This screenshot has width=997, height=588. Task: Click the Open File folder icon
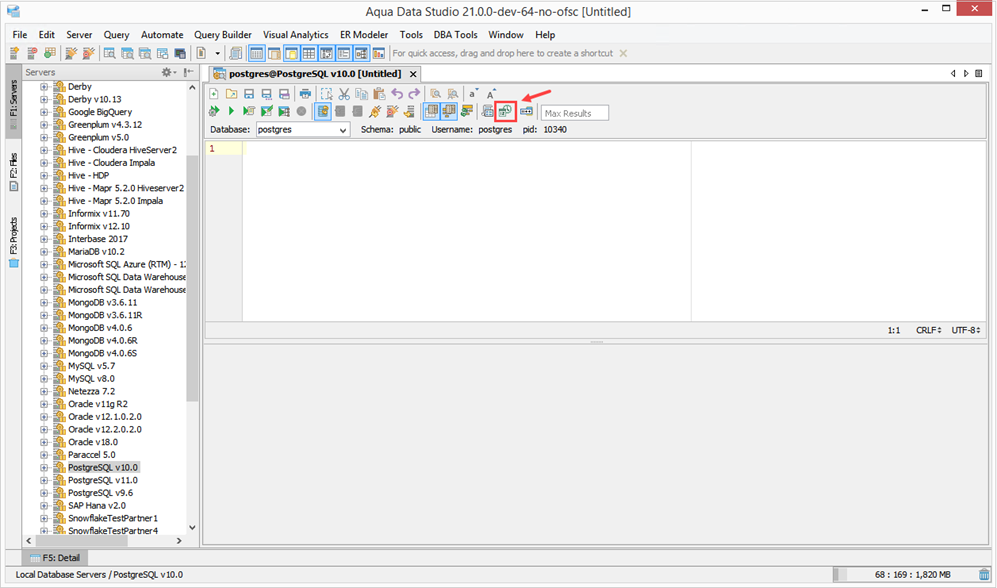pos(231,94)
